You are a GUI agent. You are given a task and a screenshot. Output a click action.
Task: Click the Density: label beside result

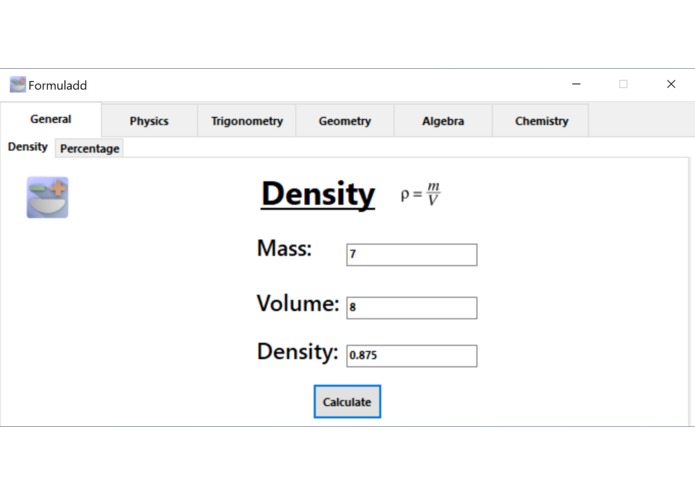point(297,352)
